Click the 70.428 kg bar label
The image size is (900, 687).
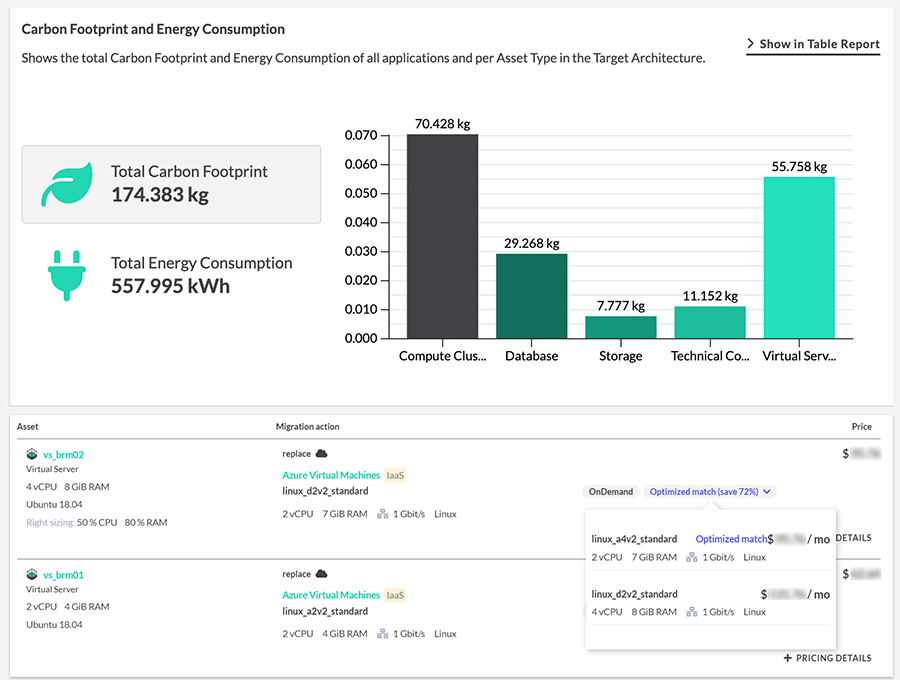tap(443, 124)
